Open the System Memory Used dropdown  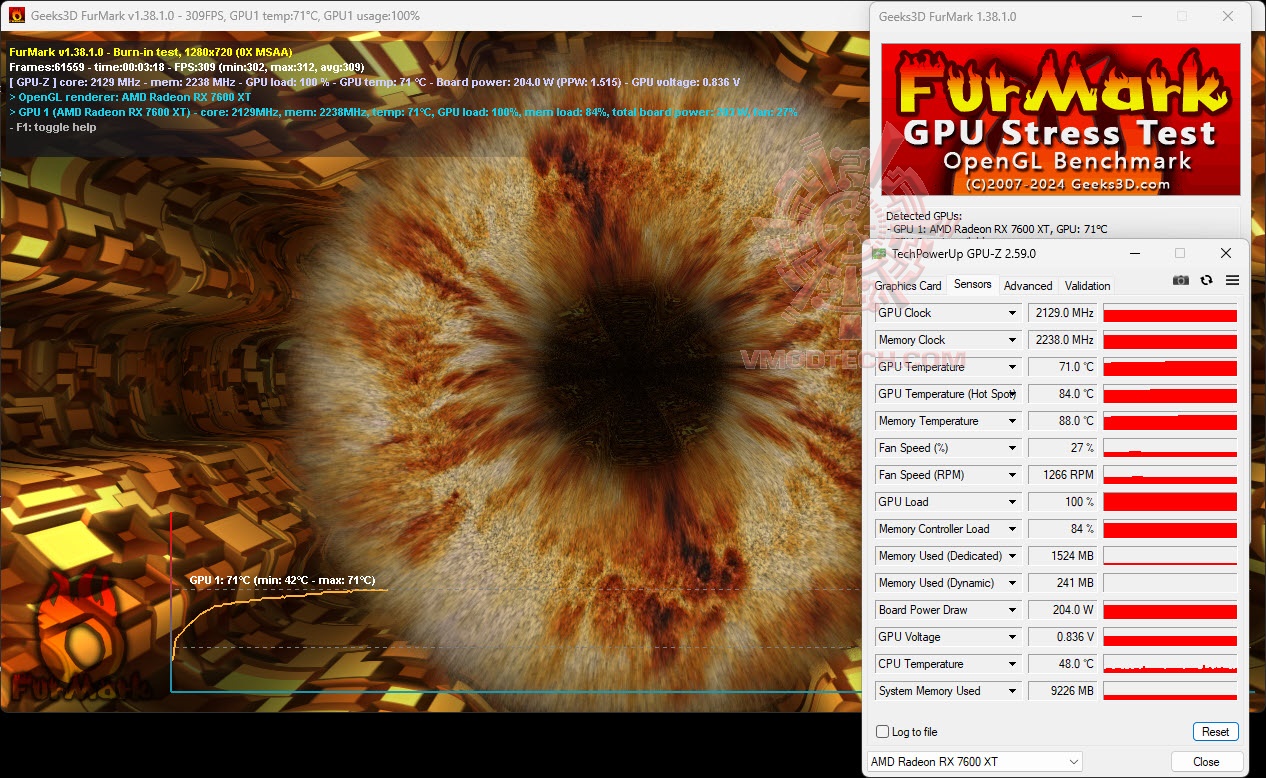pyautogui.click(x=1012, y=691)
